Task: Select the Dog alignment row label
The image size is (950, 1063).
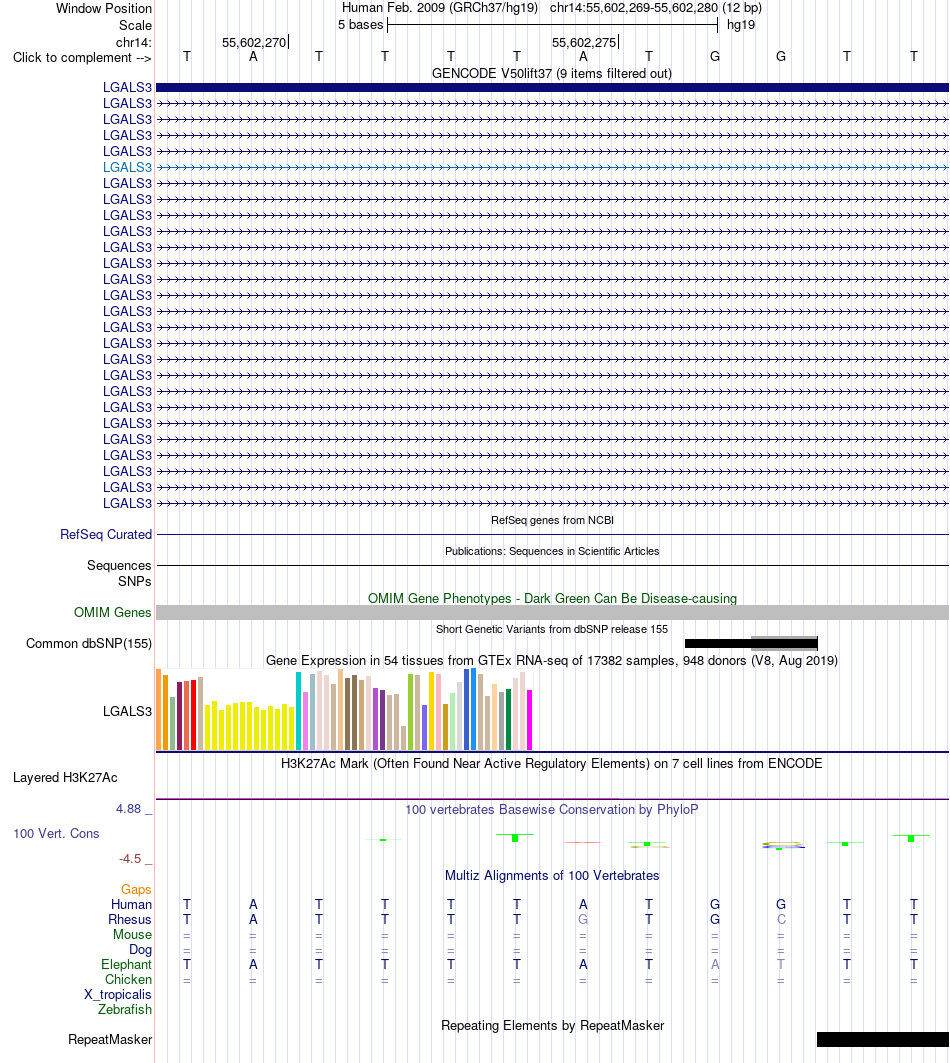Action: pos(140,950)
